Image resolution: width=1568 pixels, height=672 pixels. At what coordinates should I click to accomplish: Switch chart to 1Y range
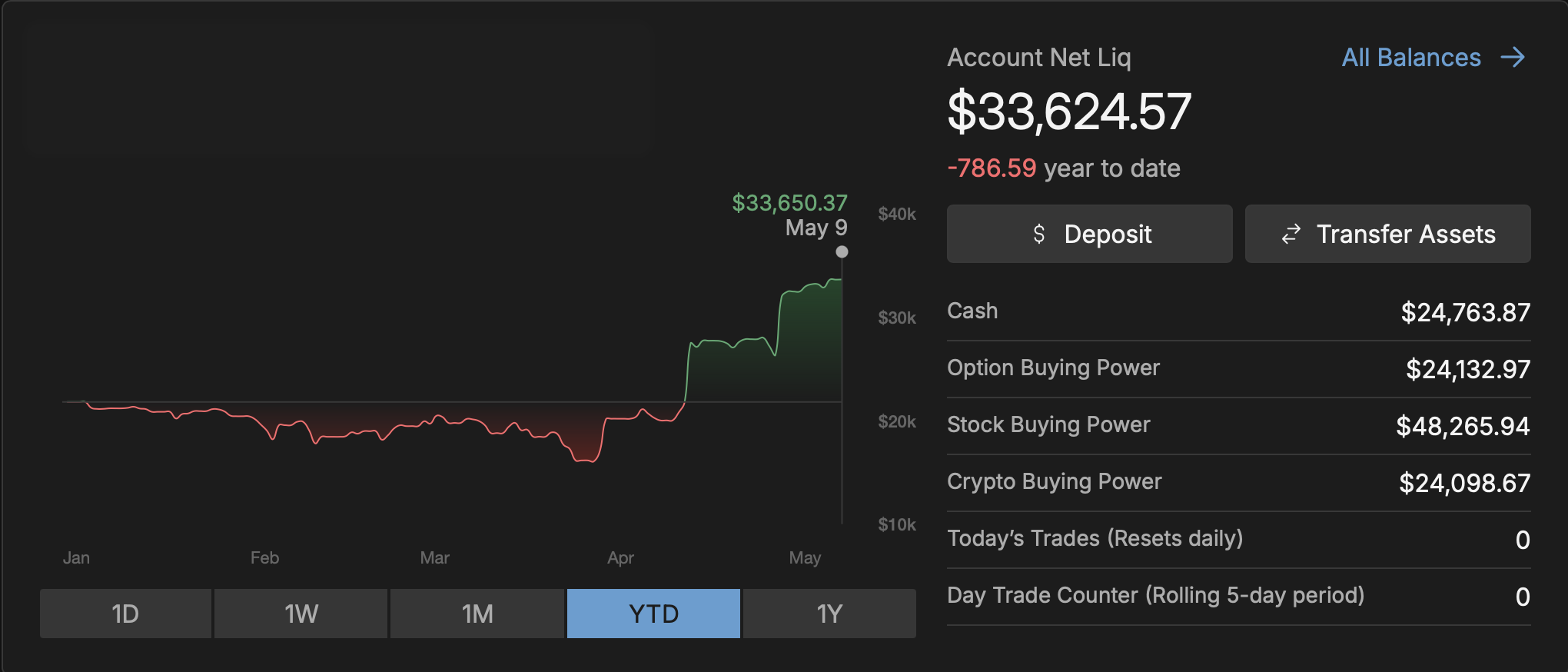[829, 614]
